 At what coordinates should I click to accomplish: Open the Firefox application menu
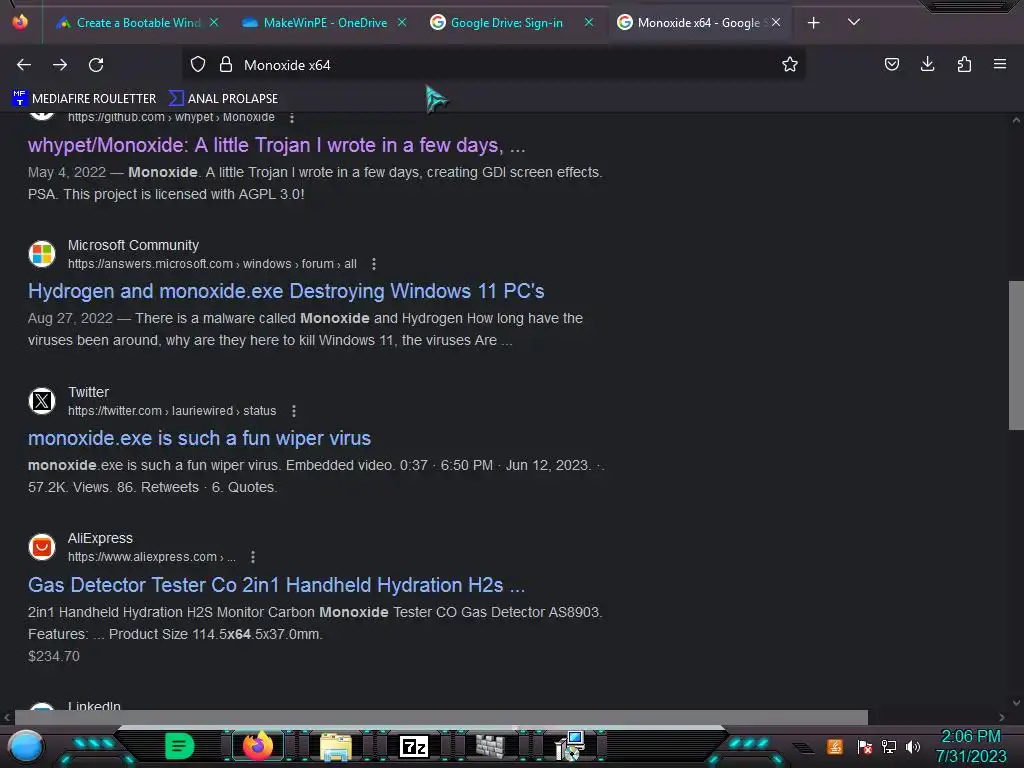point(1000,64)
